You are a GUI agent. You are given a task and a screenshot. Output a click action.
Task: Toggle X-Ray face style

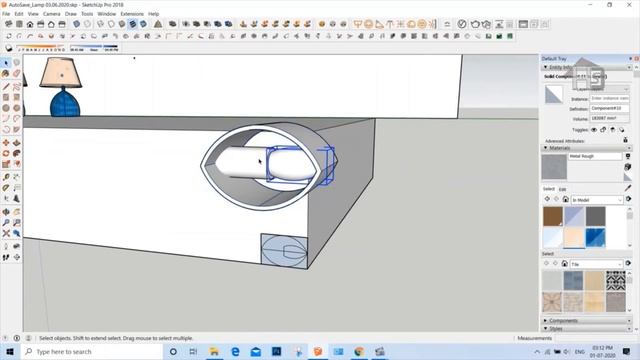[x=76, y=24]
